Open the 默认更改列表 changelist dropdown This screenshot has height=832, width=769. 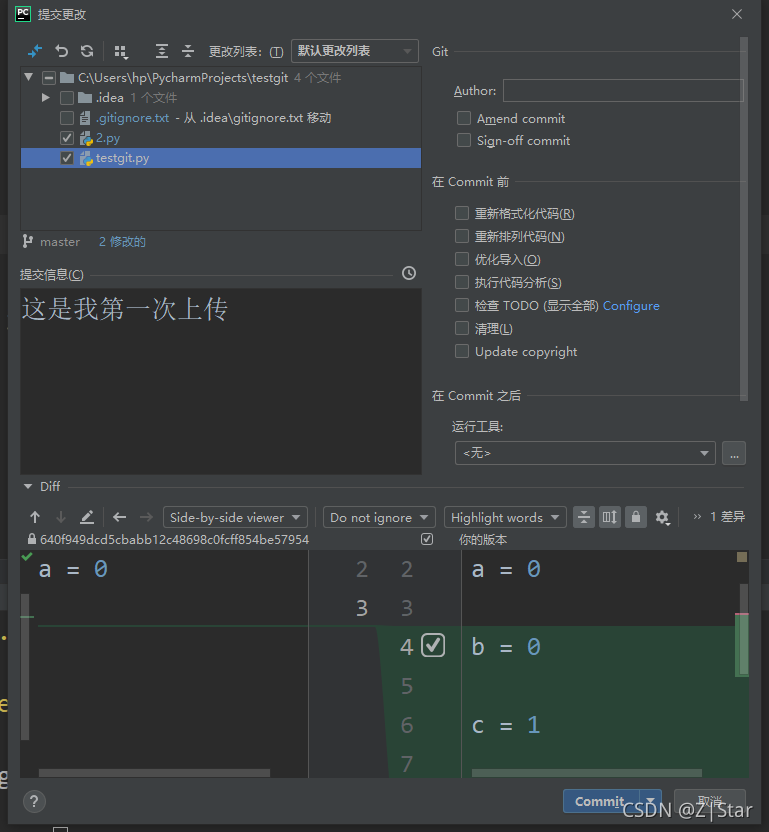pos(355,51)
